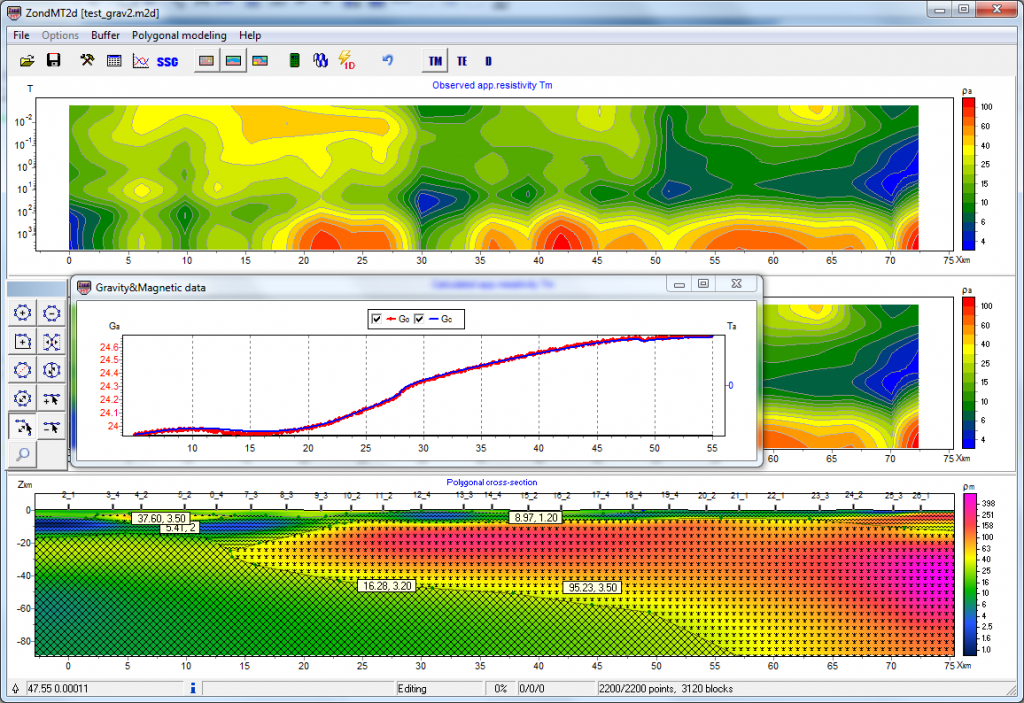Toggle the red Gc curve checkbox
Image resolution: width=1024 pixels, height=703 pixels.
click(377, 319)
